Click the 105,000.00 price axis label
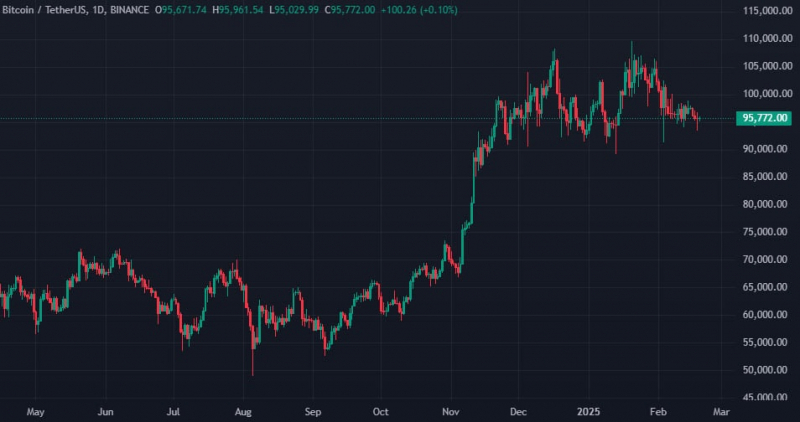The image size is (800, 422). (x=768, y=66)
